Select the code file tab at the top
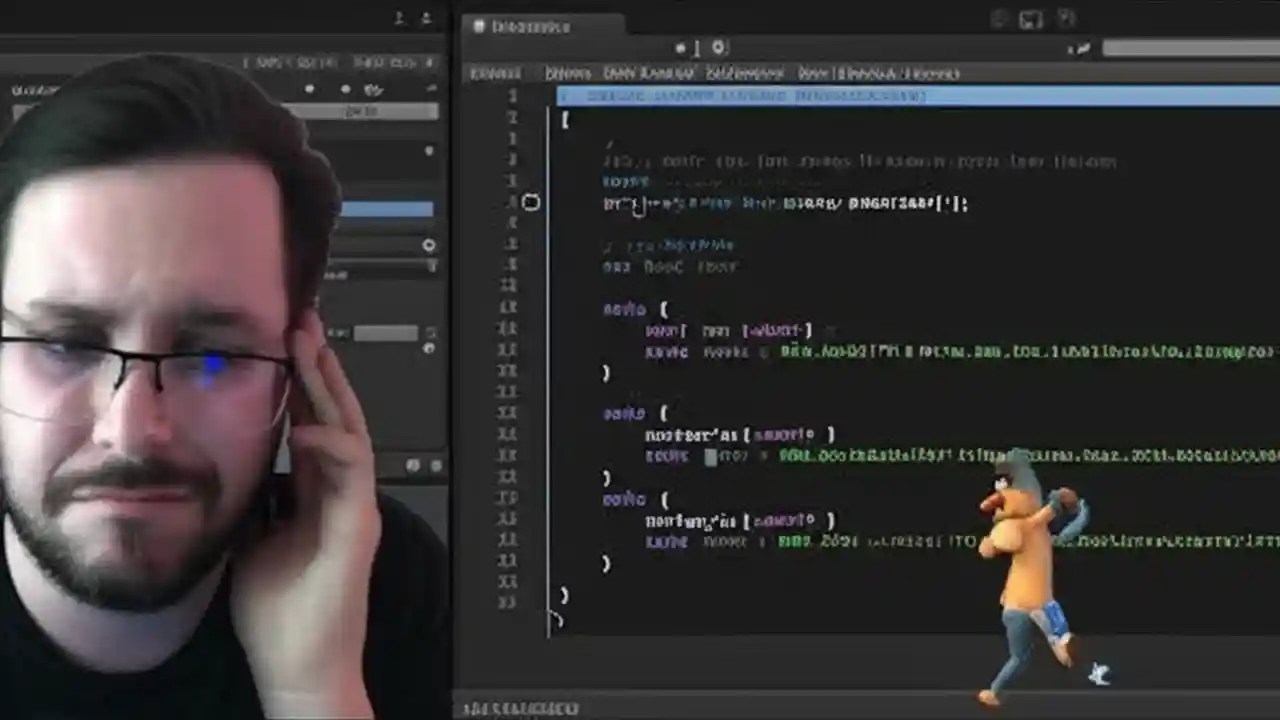Screen dimensions: 1280x720 point(530,27)
